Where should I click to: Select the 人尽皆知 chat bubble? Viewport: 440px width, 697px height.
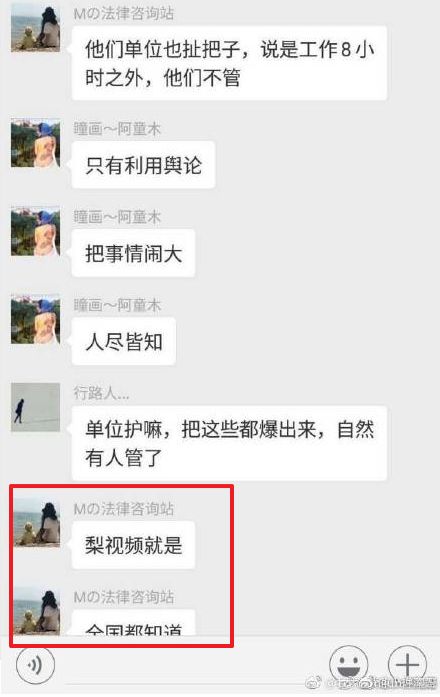tap(124, 341)
